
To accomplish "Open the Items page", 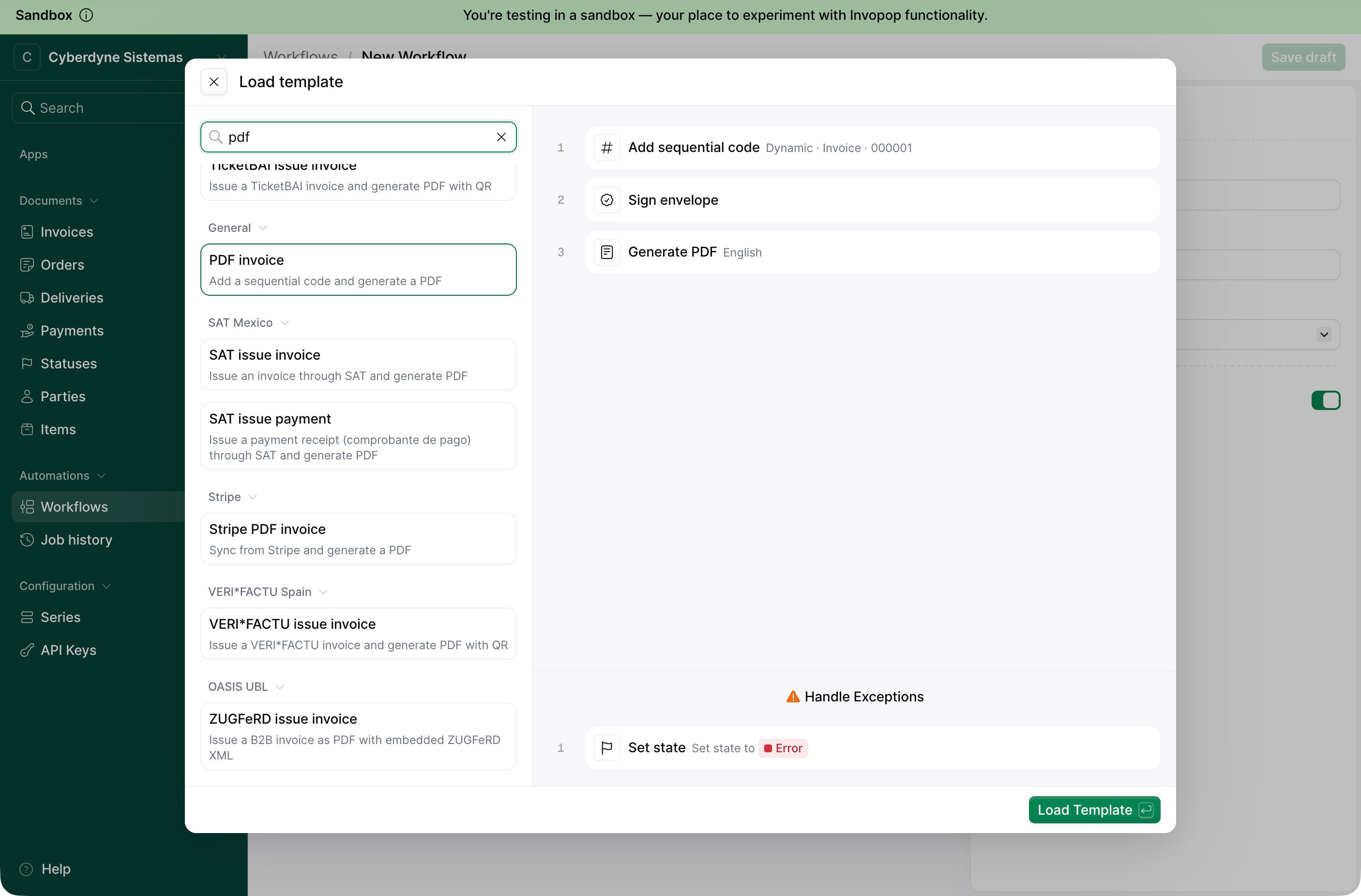I will coord(59,429).
